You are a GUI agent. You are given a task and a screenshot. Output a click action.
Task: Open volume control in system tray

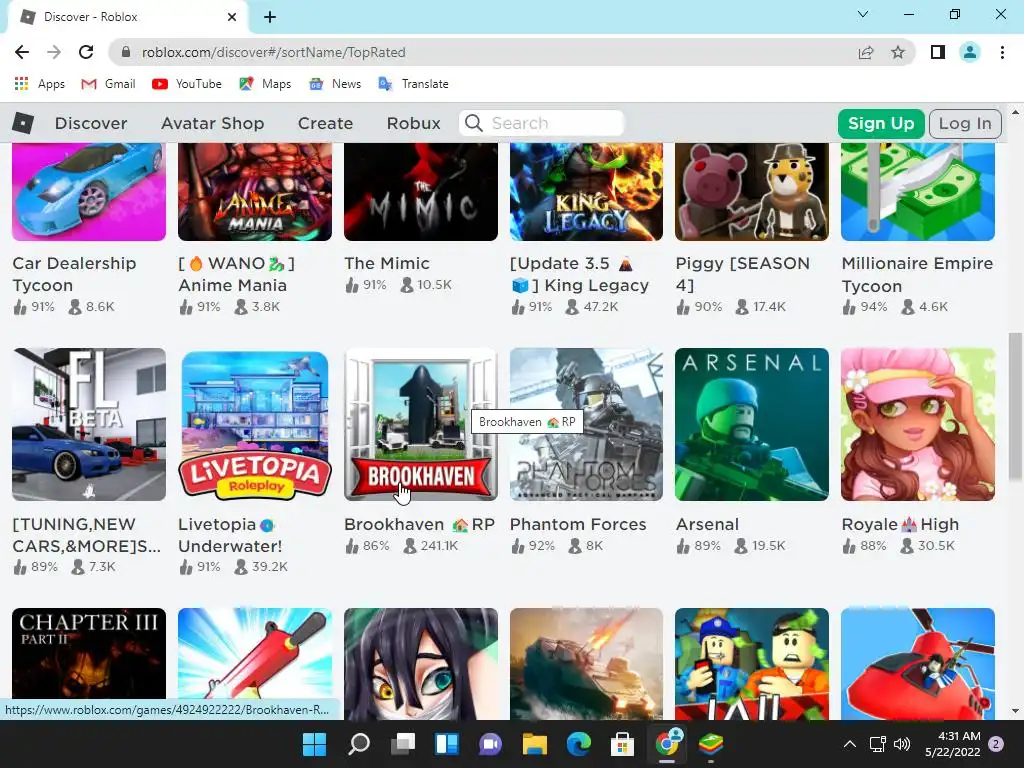click(902, 744)
